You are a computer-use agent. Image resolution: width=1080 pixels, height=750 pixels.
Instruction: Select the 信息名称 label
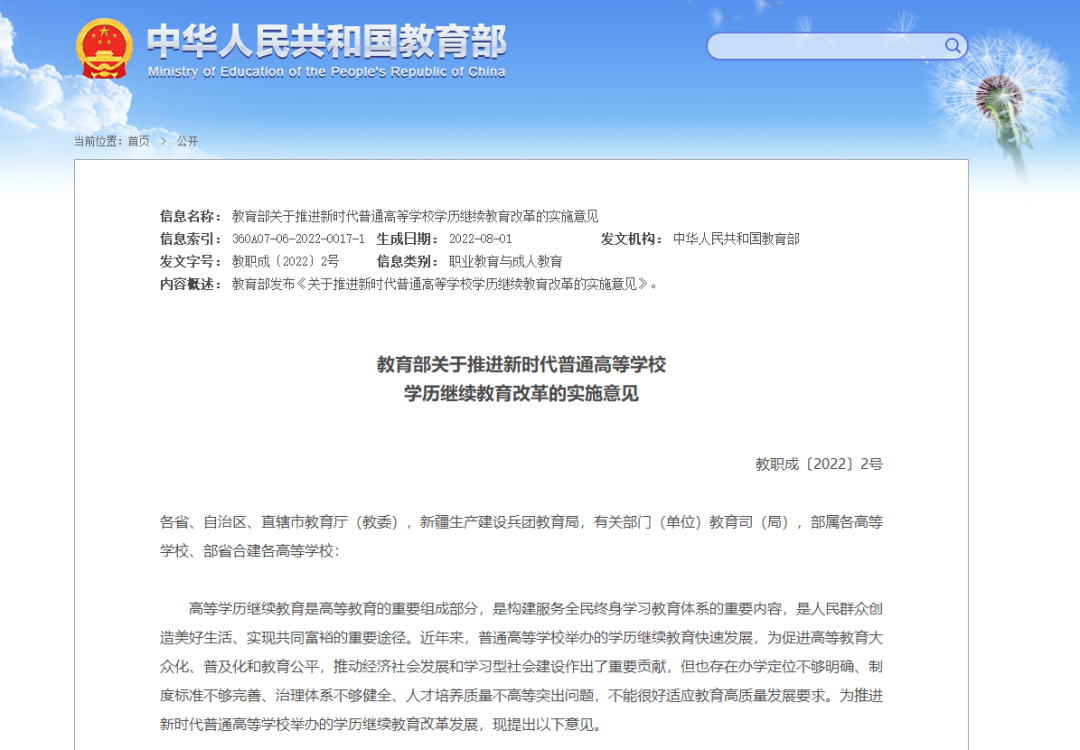point(190,216)
